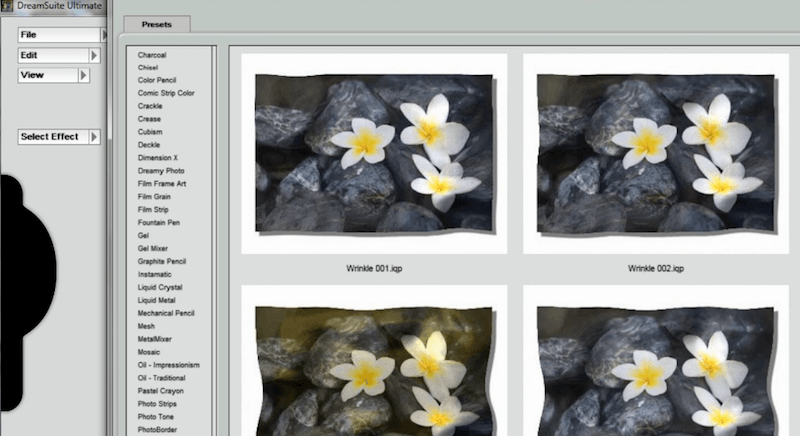This screenshot has width=800, height=436.
Task: Choose the Pastel Crayon effect
Action: pyautogui.click(x=161, y=391)
